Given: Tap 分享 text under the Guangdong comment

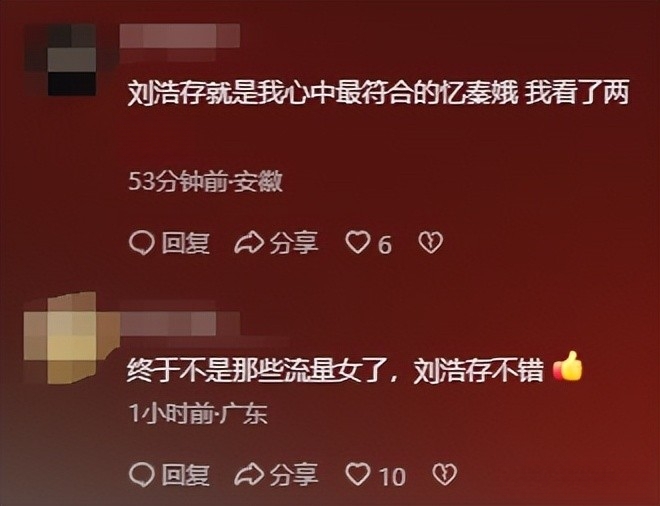Looking at the screenshot, I should tap(294, 475).
